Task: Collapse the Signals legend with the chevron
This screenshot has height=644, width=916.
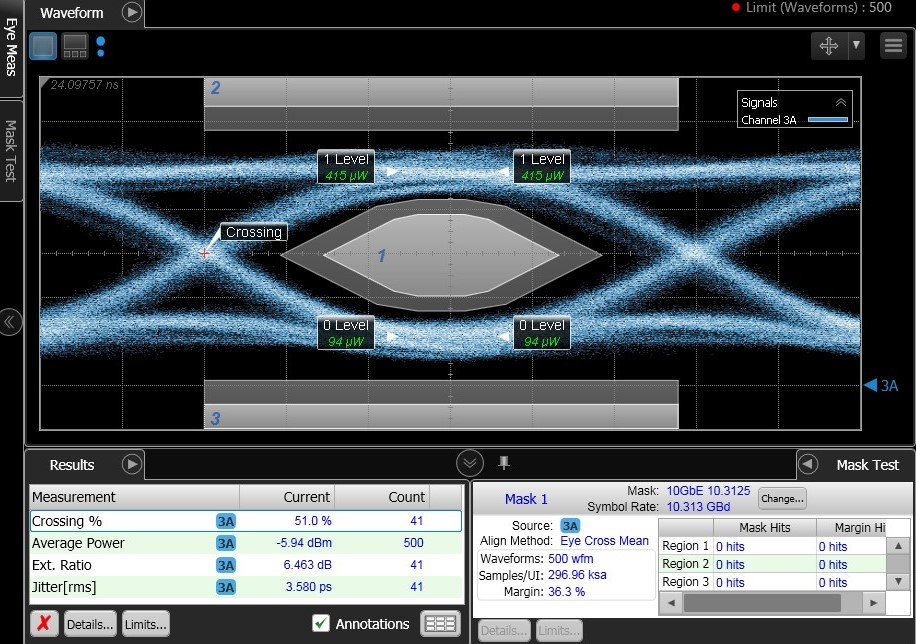Action: (840, 102)
